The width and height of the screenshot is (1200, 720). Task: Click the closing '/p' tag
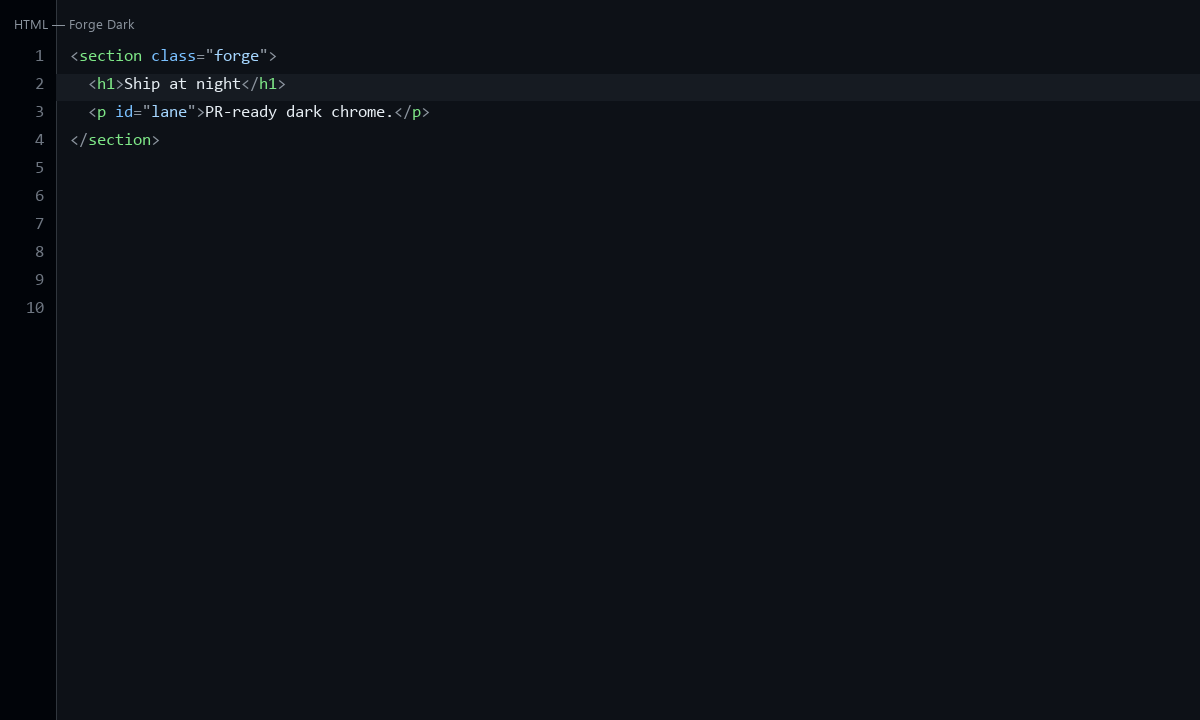413,112
